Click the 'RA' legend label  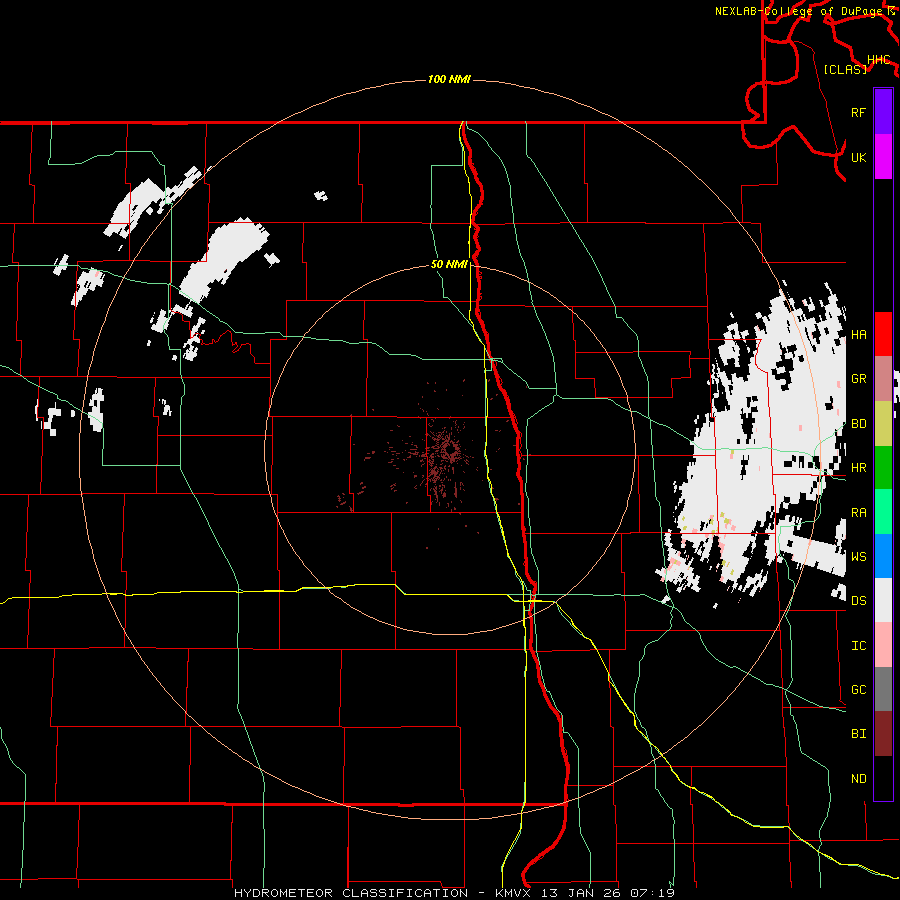pyautogui.click(x=858, y=512)
